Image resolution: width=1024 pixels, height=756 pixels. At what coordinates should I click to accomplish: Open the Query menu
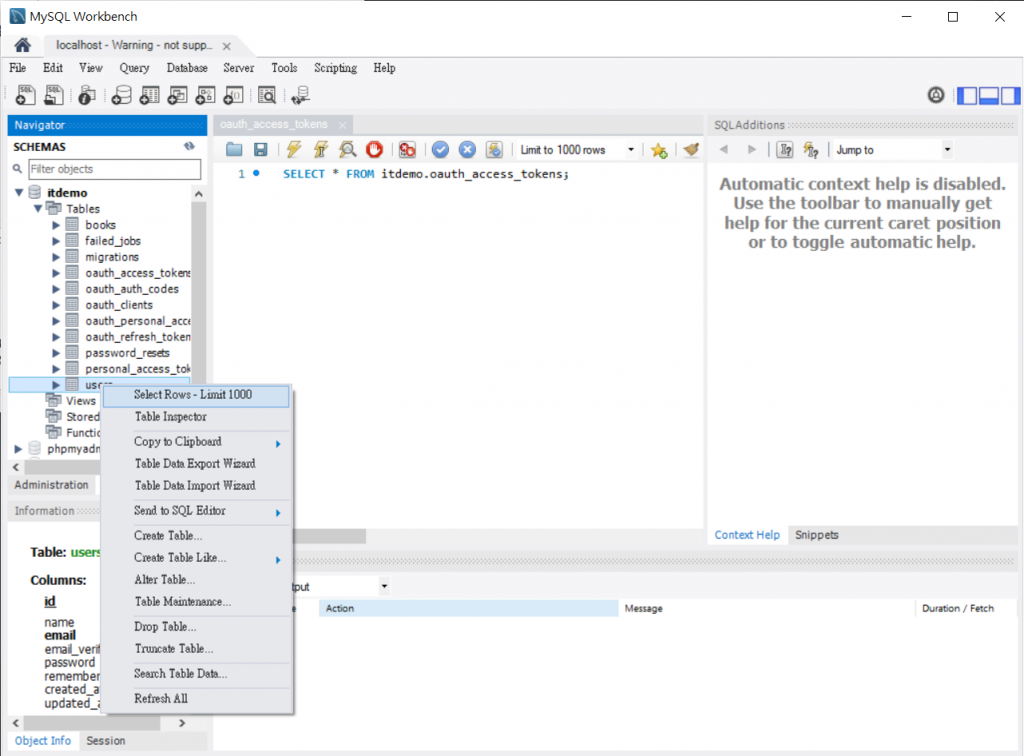tap(134, 68)
